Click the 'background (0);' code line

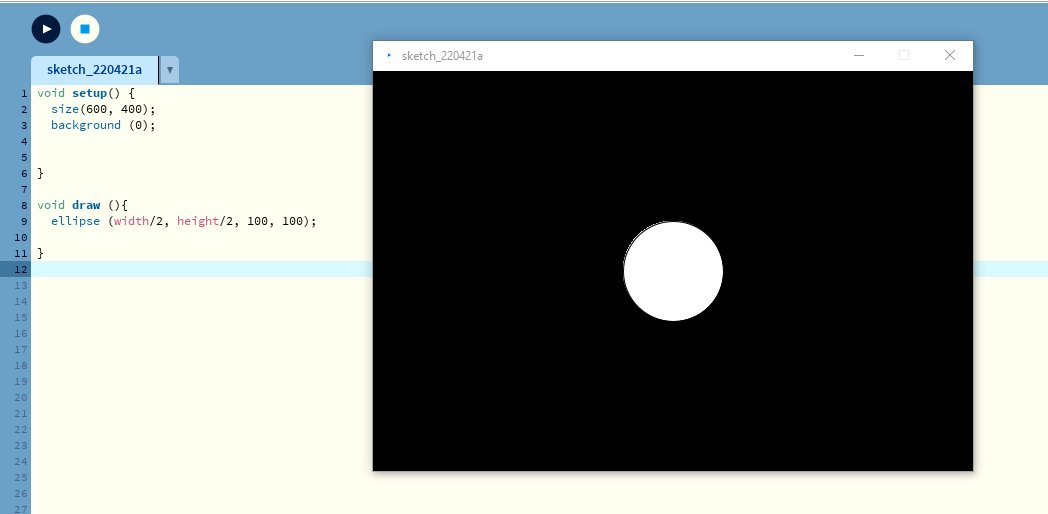tap(103, 125)
